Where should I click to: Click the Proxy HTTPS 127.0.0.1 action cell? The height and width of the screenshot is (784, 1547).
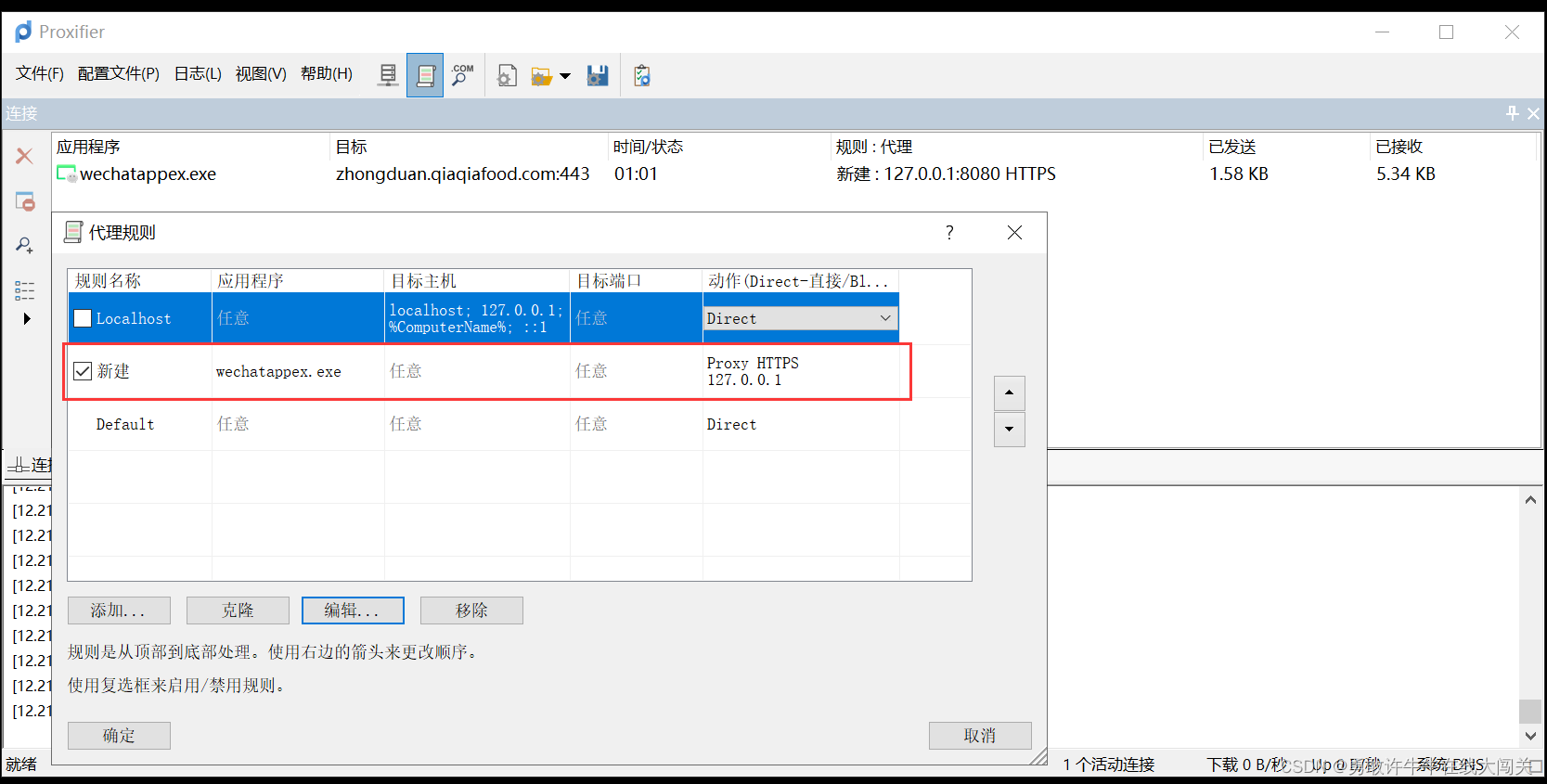click(x=800, y=371)
